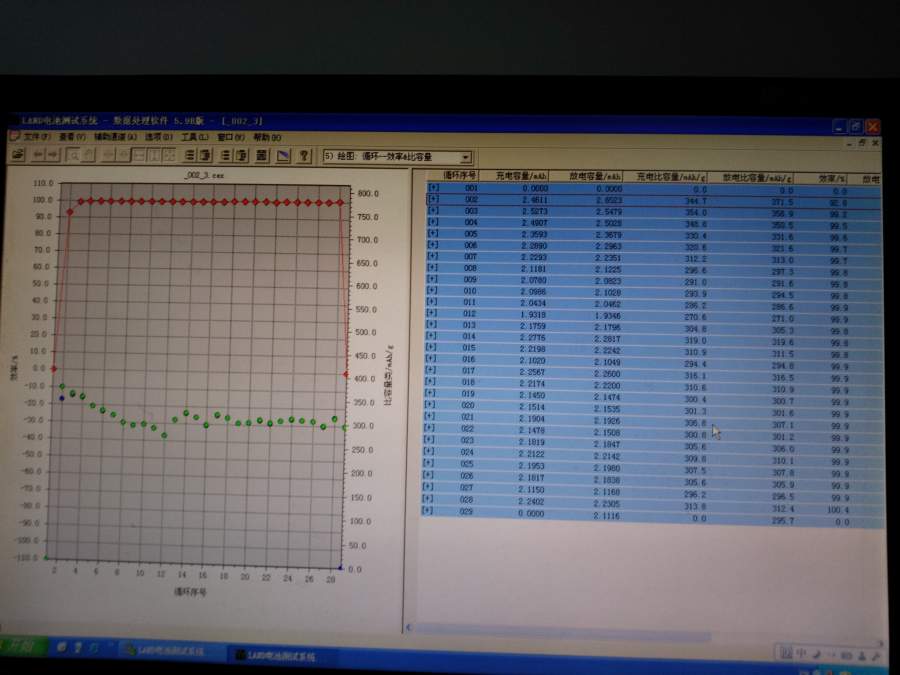
Task: Expand cycle row 023 with [+]
Action: point(429,439)
